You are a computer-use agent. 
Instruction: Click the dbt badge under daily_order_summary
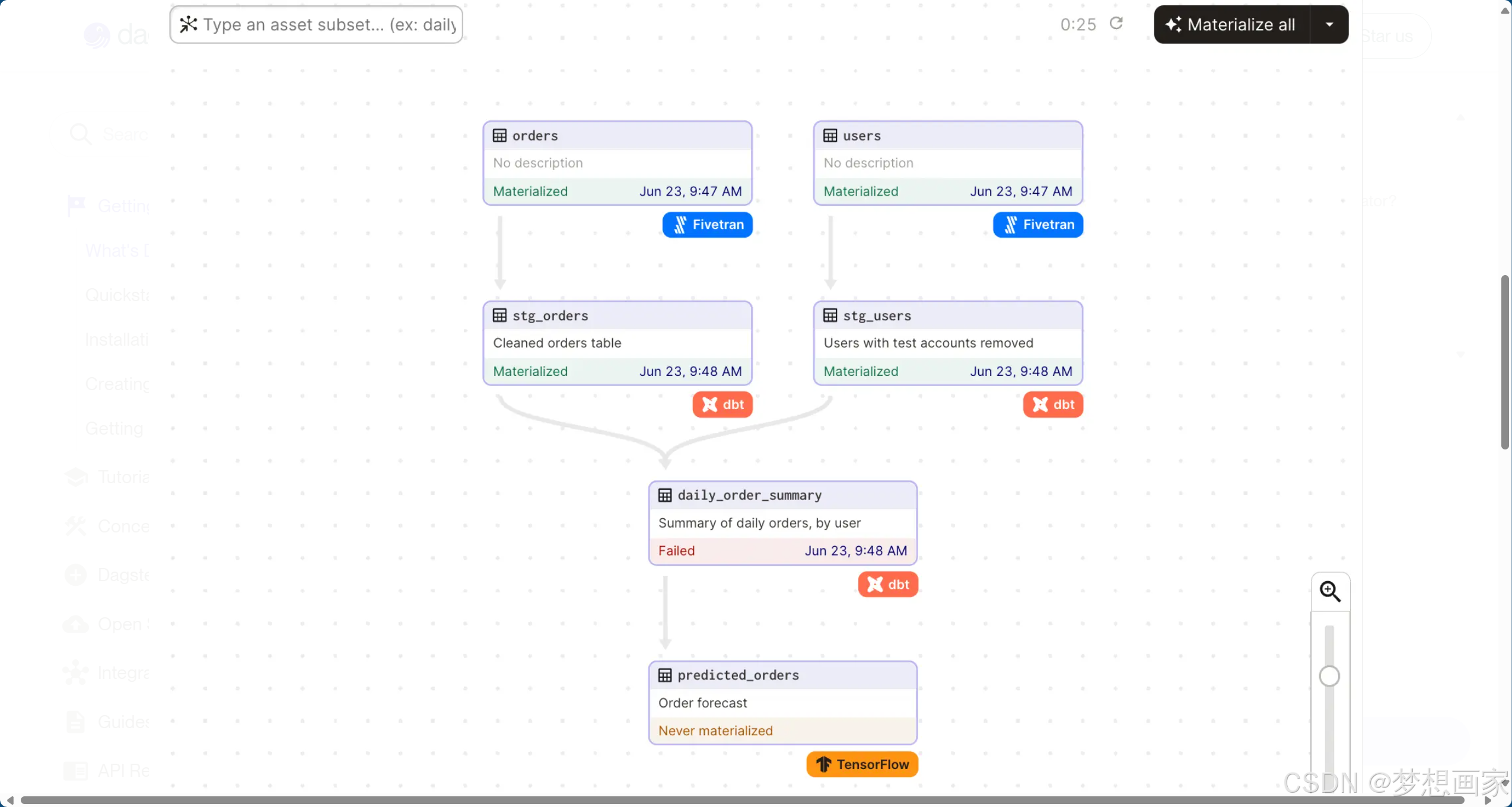pyautogui.click(x=887, y=585)
